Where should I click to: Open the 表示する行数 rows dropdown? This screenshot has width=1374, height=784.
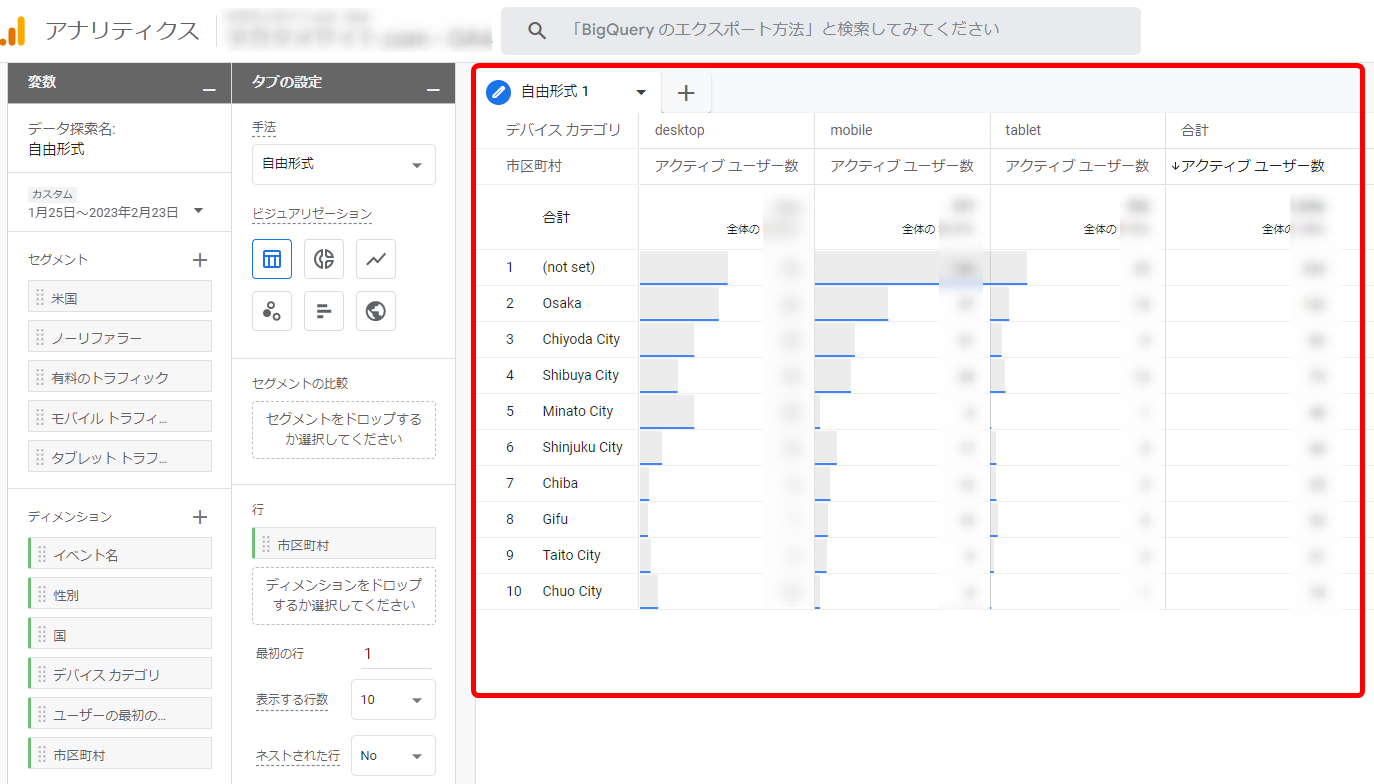tap(393, 699)
